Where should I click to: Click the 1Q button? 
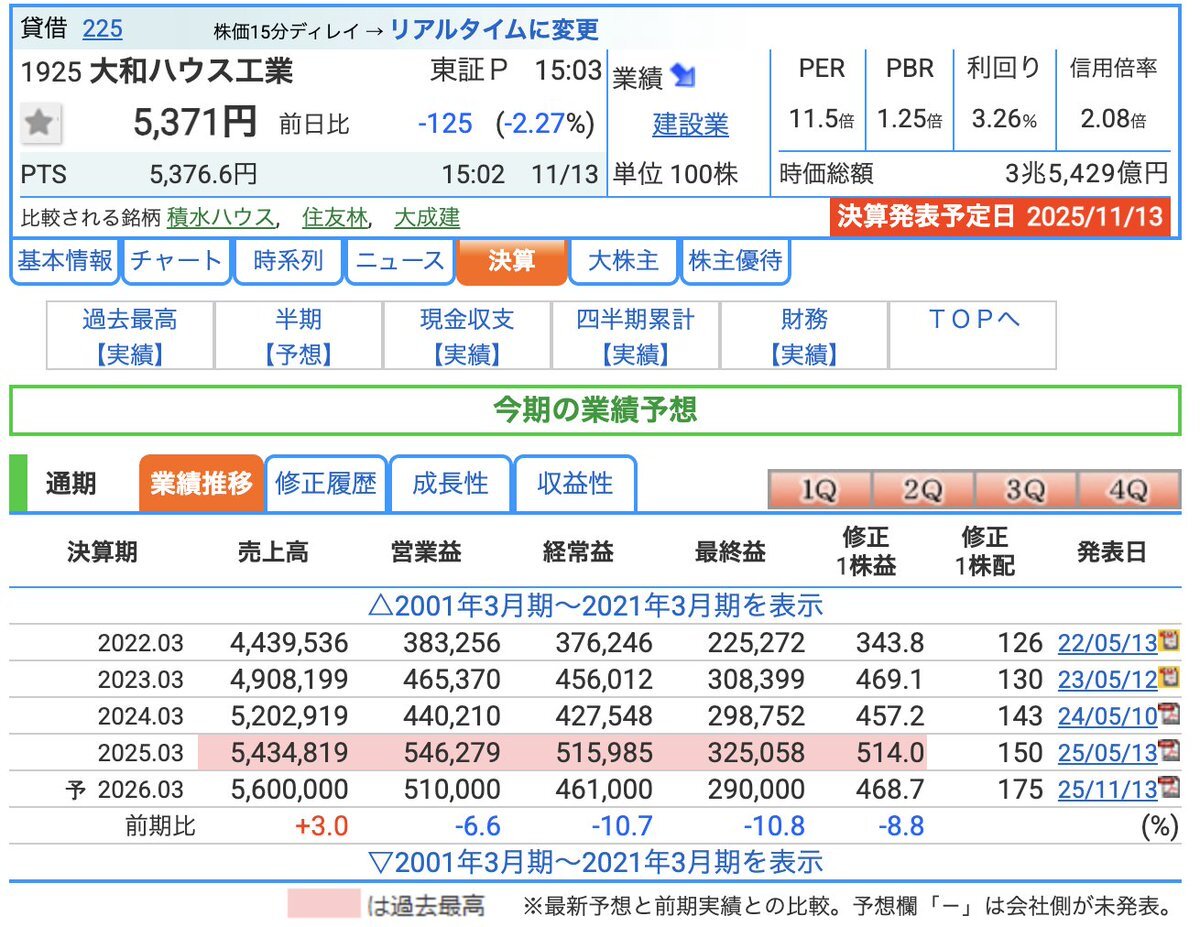pyautogui.click(x=819, y=490)
